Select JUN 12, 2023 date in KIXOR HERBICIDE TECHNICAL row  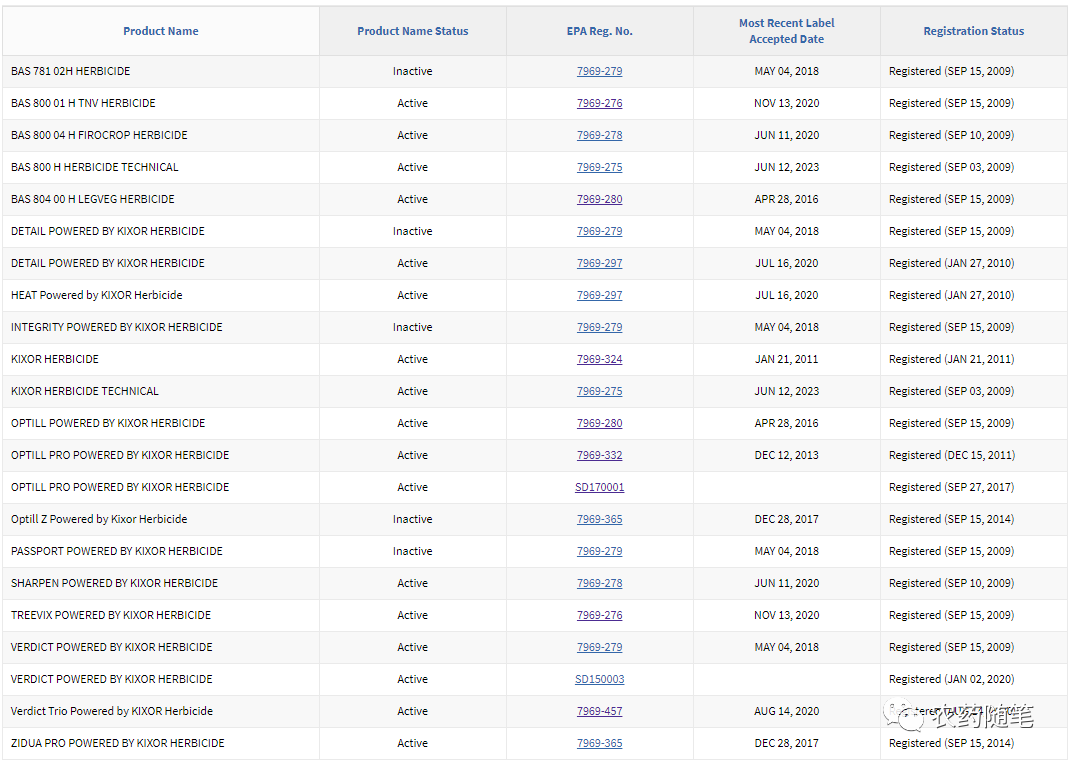[786, 391]
